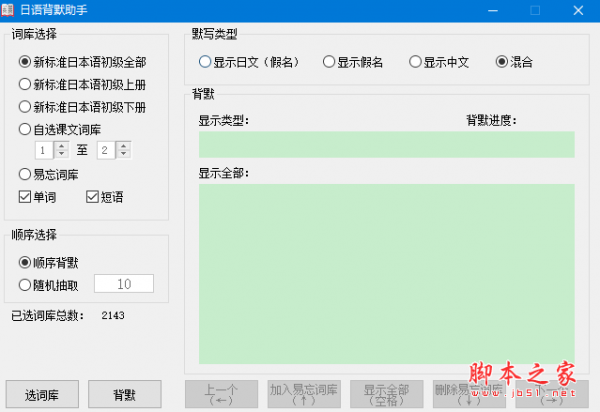Image resolution: width=600 pixels, height=412 pixels.
Task: Choose 新标准日本语初级下册 library
Action: (x=82, y=107)
